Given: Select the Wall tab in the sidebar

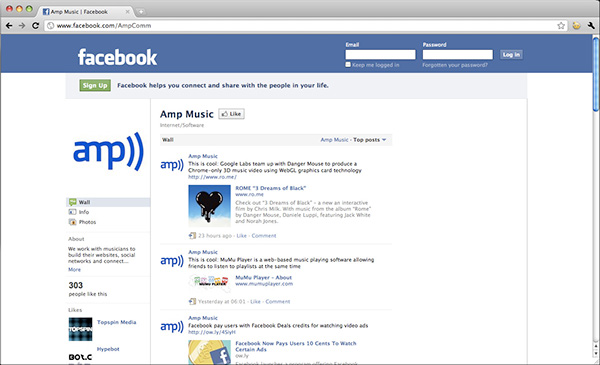Looking at the screenshot, I should point(108,202).
